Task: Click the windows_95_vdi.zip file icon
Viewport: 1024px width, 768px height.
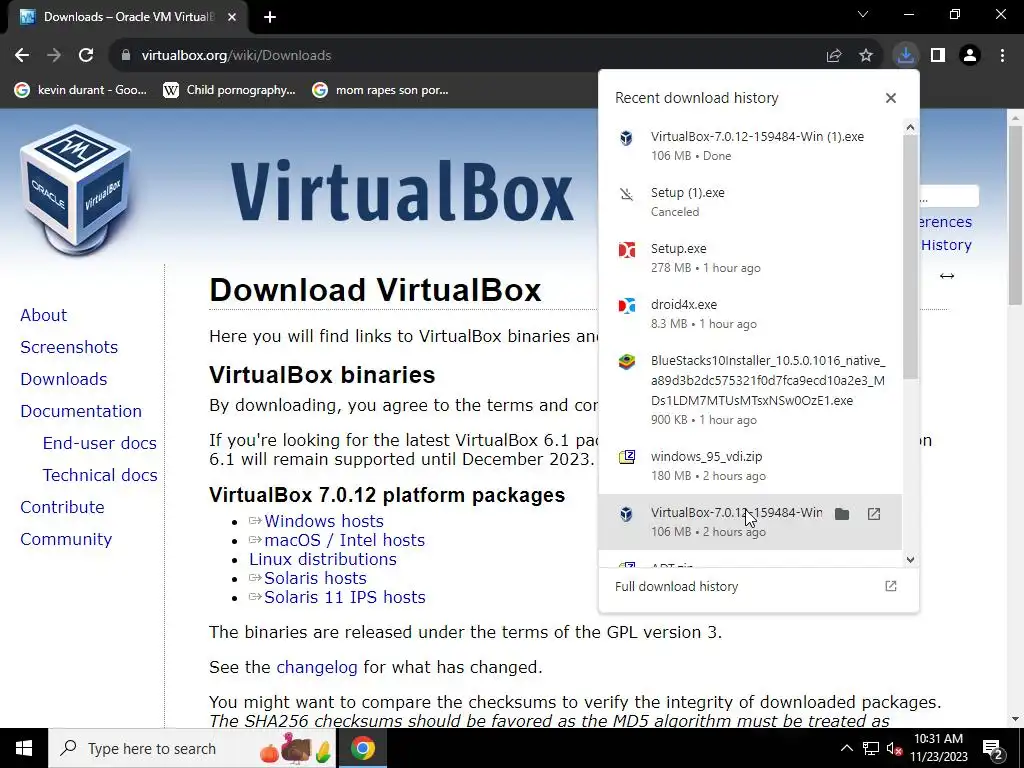Action: 626,457
